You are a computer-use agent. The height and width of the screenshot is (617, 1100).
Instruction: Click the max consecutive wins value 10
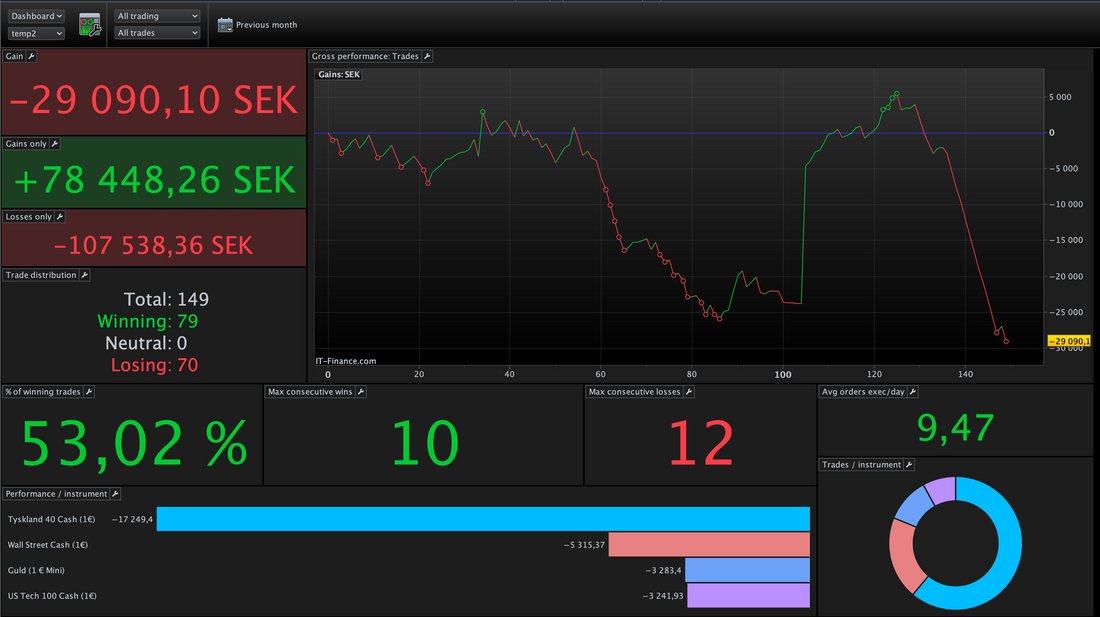[424, 443]
